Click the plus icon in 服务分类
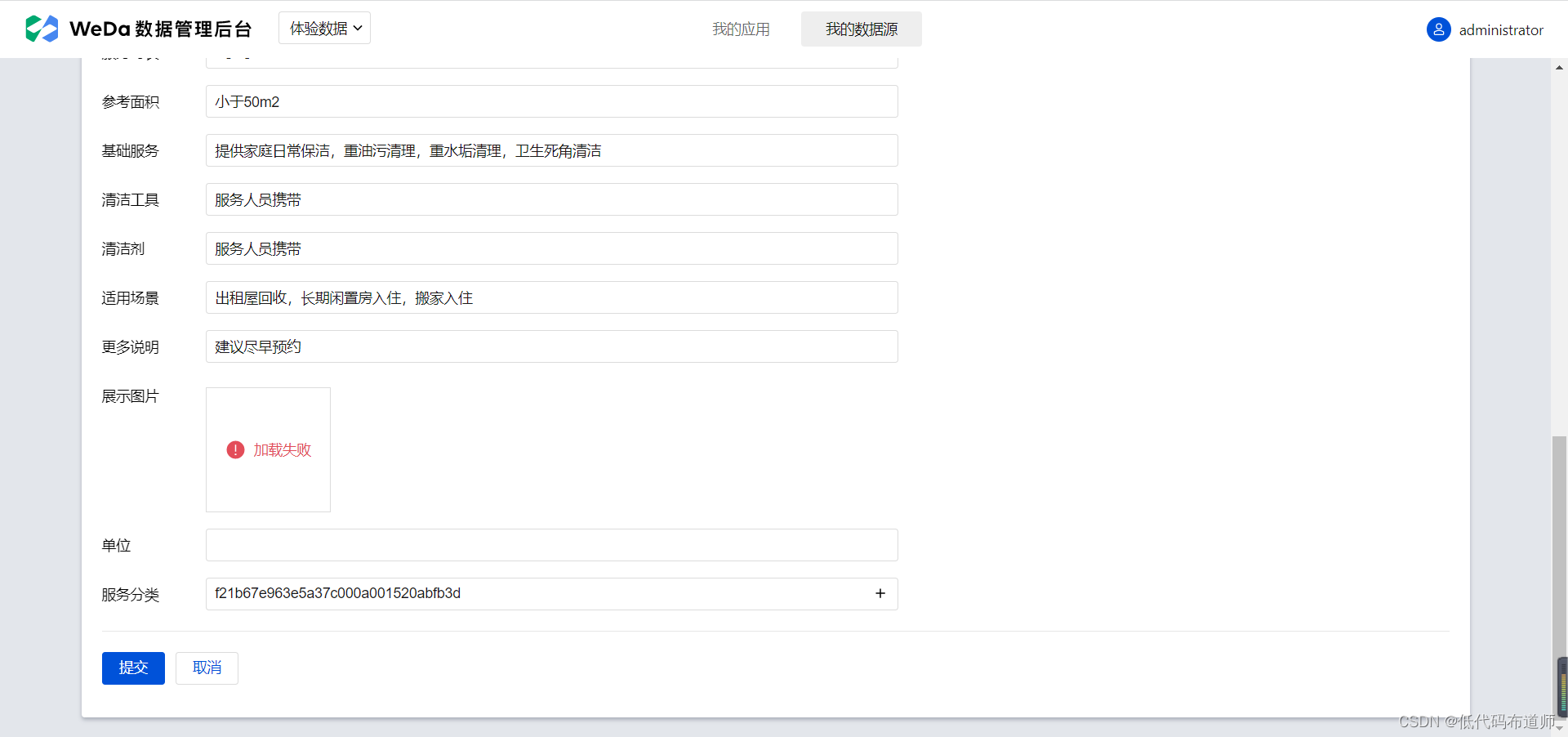The width and height of the screenshot is (1568, 737). click(x=880, y=593)
